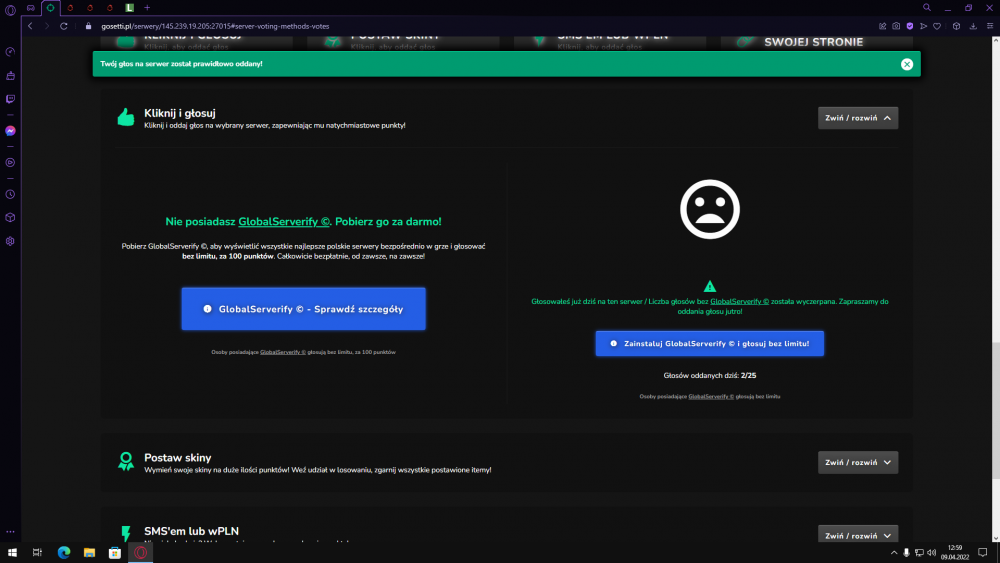Image resolution: width=1000 pixels, height=563 pixels.
Task: Open the tab search magnifier
Action: (927, 8)
